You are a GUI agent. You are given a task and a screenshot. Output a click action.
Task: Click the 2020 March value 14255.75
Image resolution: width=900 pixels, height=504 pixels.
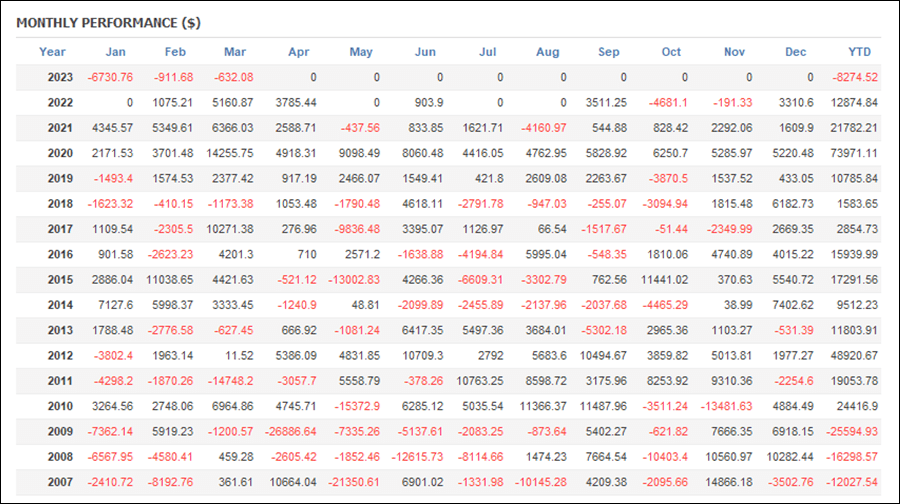pos(230,153)
